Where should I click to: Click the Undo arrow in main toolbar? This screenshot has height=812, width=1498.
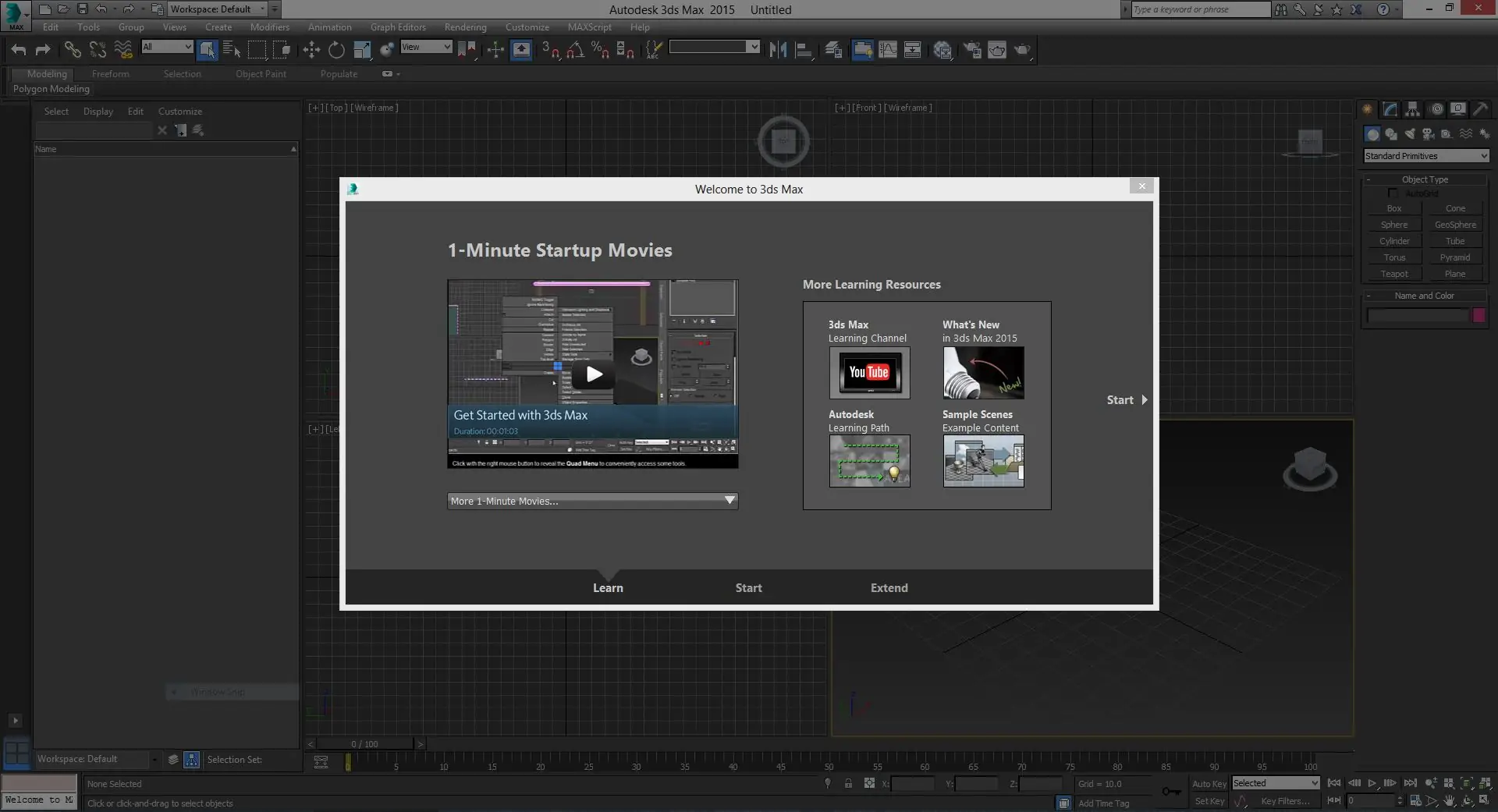point(19,50)
